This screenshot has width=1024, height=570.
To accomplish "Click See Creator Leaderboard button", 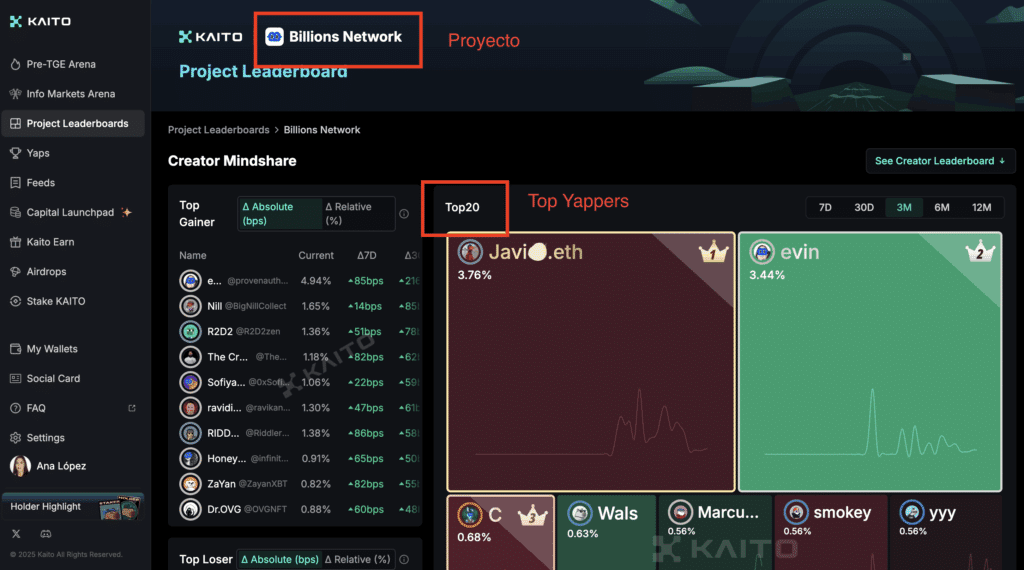I will 940,161.
